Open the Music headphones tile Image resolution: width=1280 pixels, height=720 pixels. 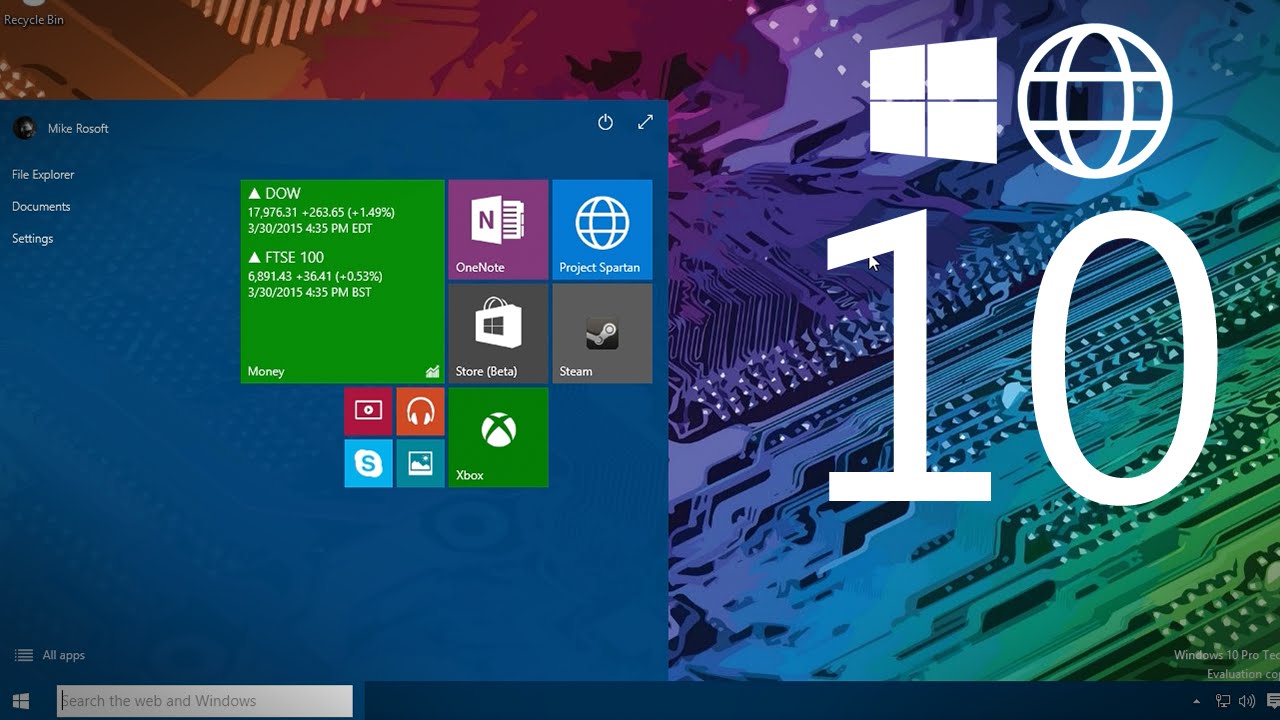click(420, 411)
